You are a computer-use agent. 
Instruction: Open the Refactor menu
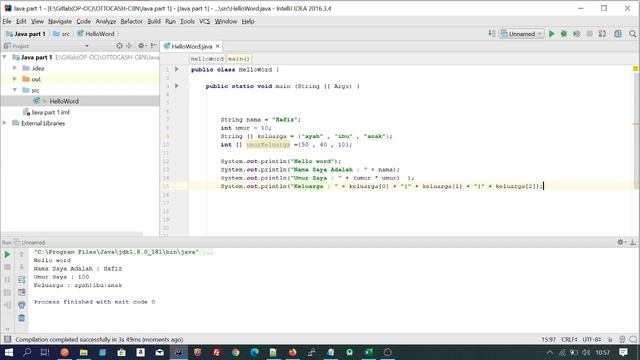131,21
